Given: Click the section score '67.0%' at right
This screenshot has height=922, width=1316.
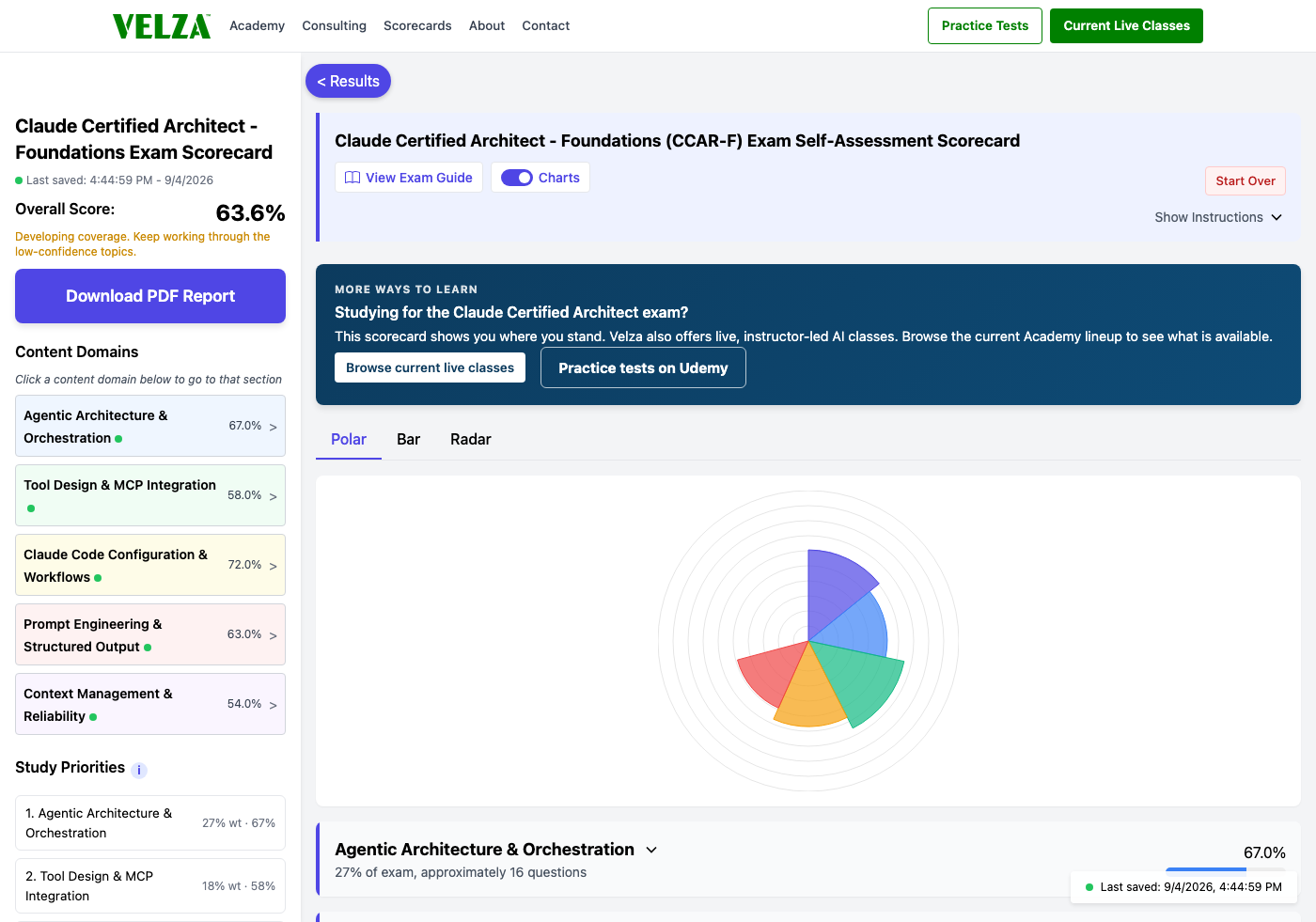Looking at the screenshot, I should (1264, 852).
